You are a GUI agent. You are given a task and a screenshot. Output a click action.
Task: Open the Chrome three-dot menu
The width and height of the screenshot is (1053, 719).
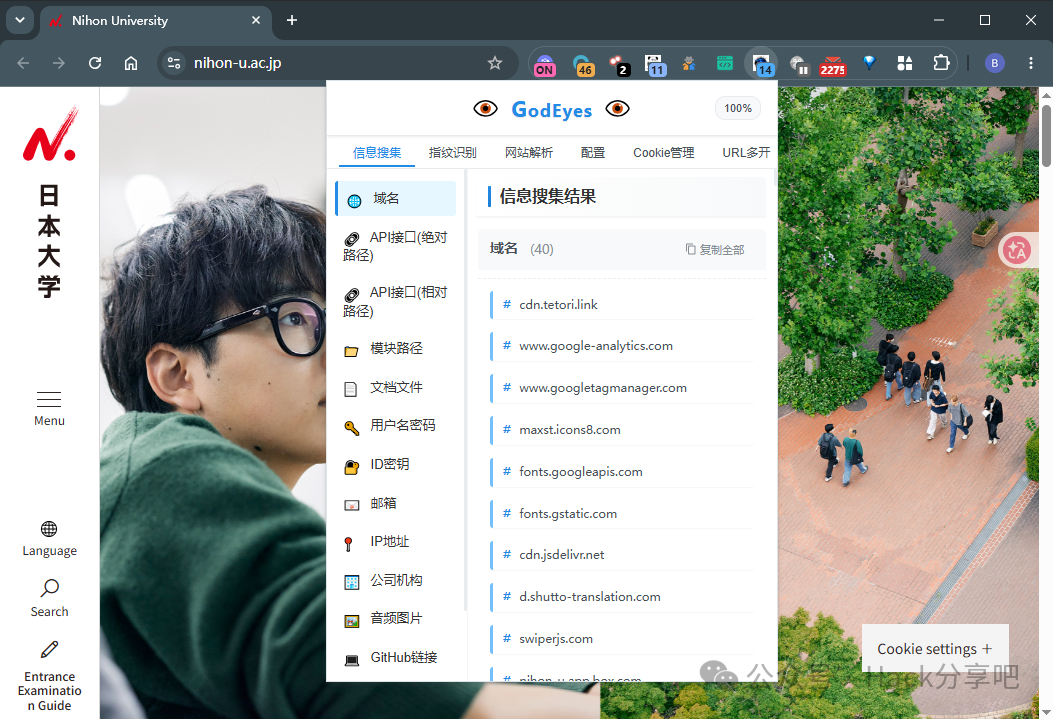(1031, 63)
